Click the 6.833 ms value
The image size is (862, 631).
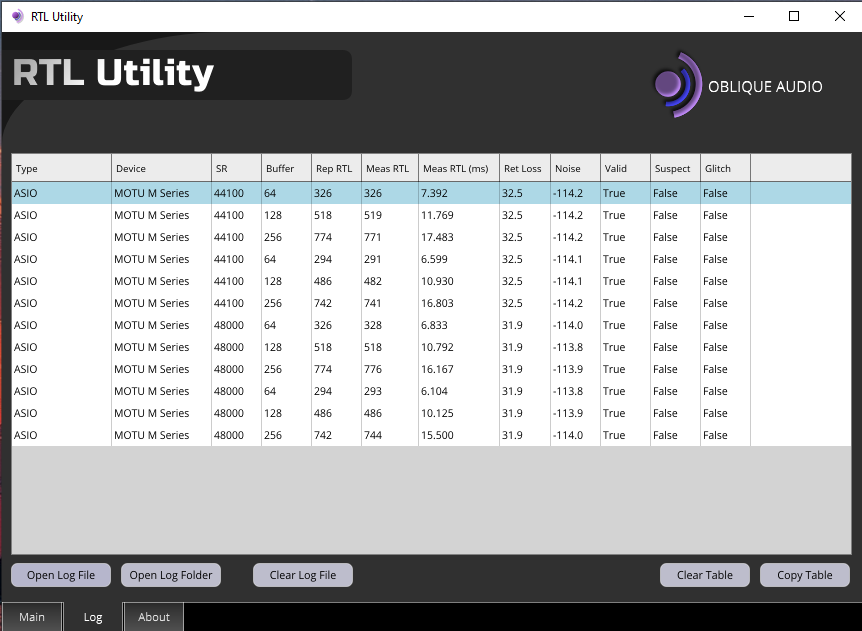point(434,325)
